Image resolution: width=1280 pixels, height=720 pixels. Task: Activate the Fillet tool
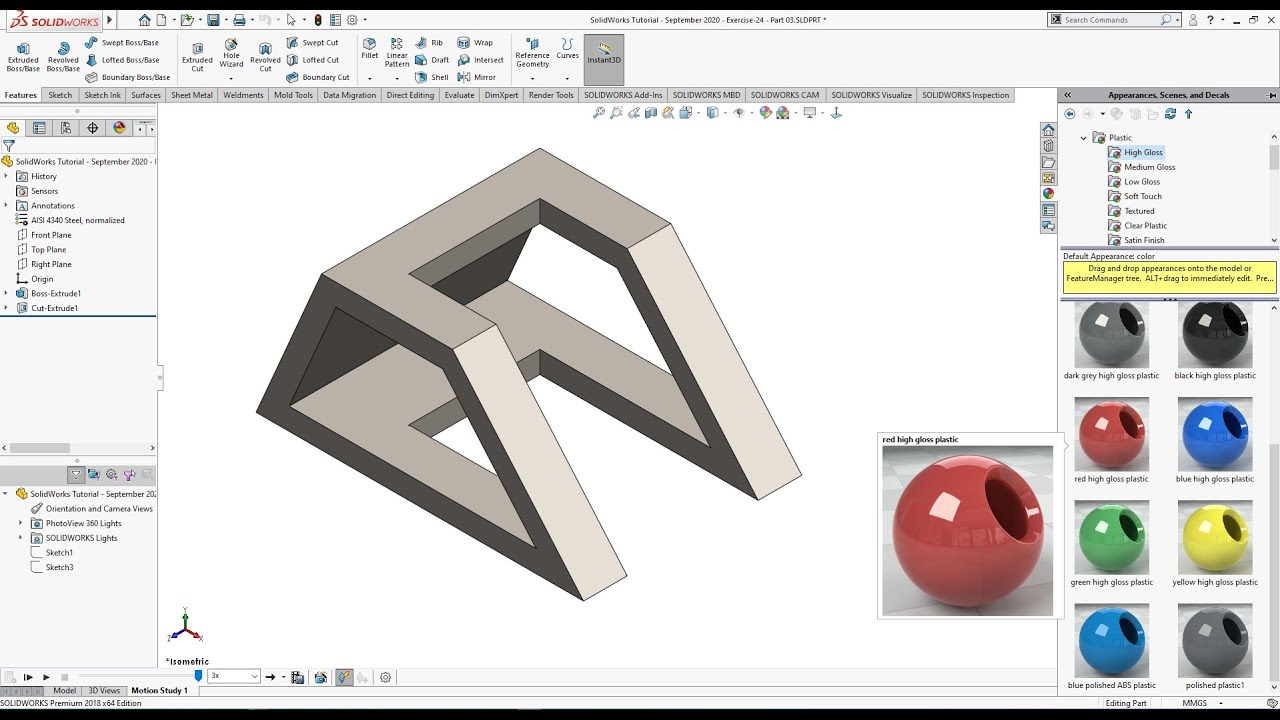tap(370, 49)
